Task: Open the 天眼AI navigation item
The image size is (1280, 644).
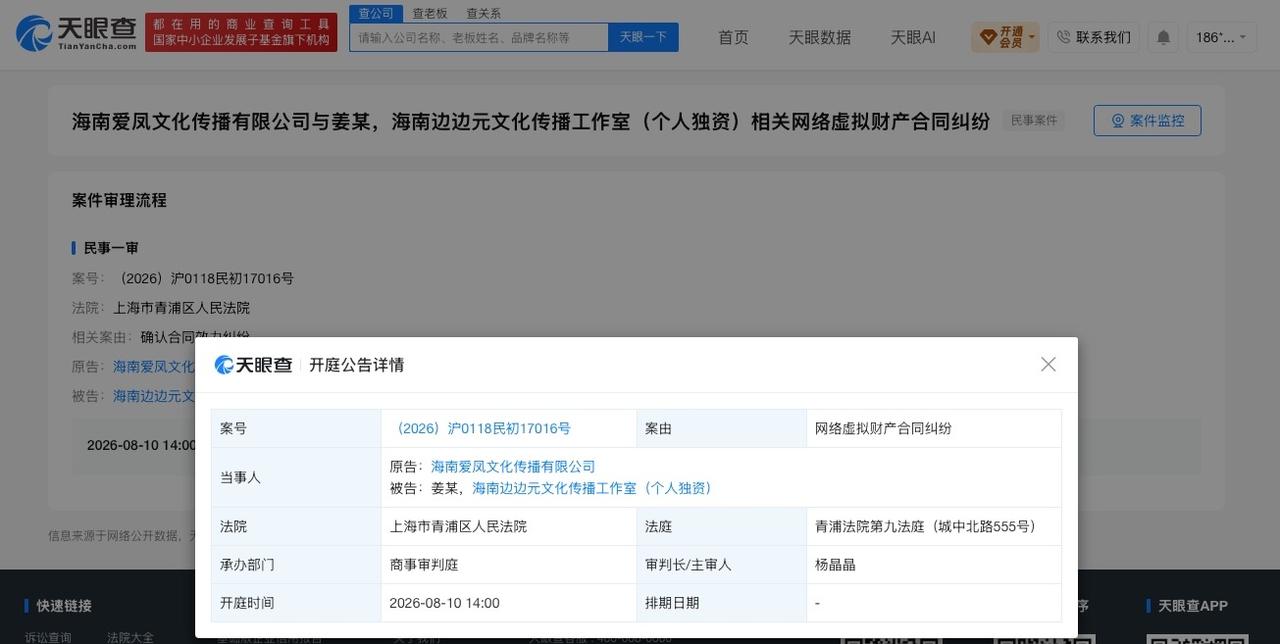Action: [x=913, y=37]
